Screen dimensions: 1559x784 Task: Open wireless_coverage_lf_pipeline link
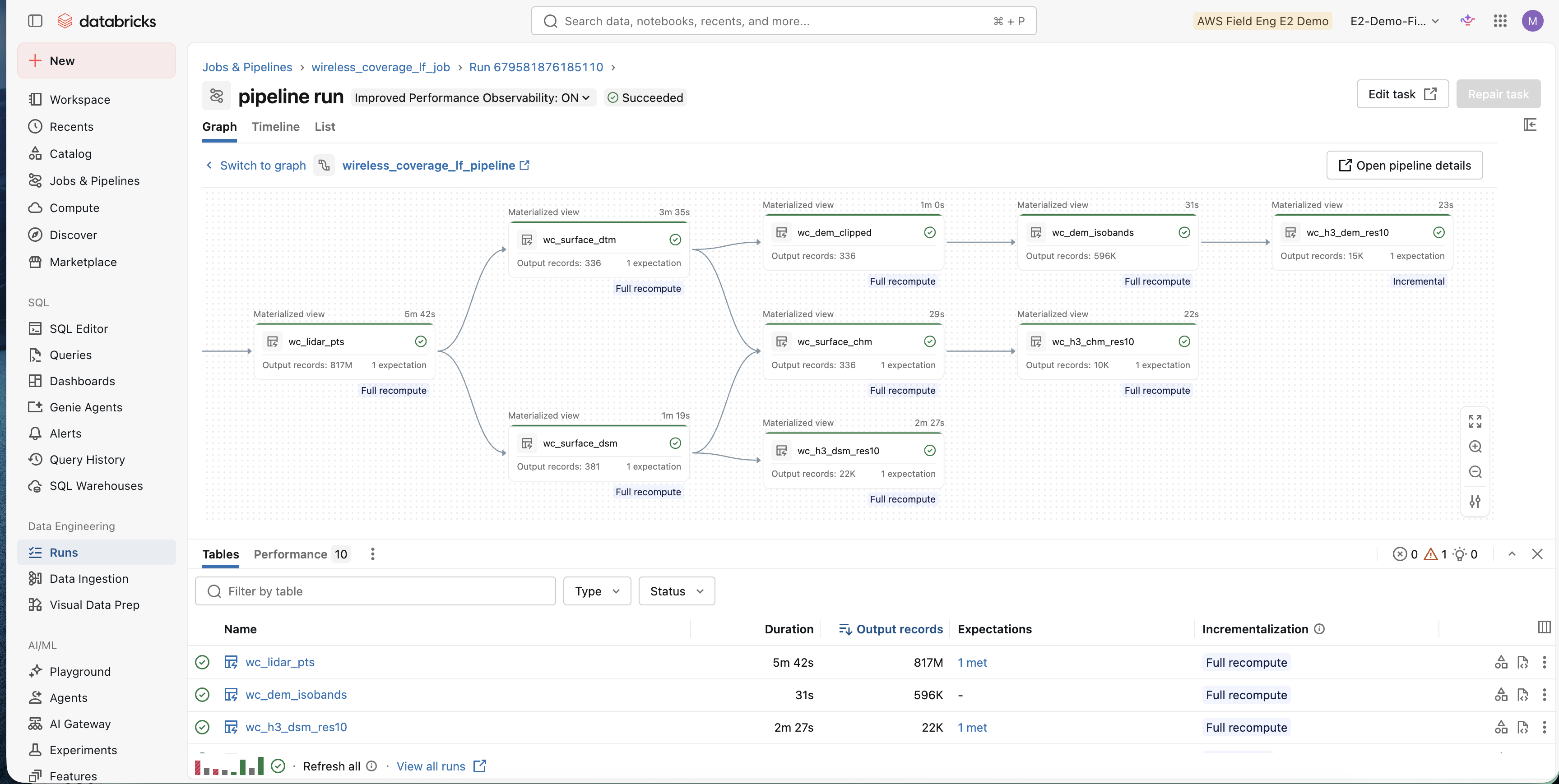click(x=436, y=165)
